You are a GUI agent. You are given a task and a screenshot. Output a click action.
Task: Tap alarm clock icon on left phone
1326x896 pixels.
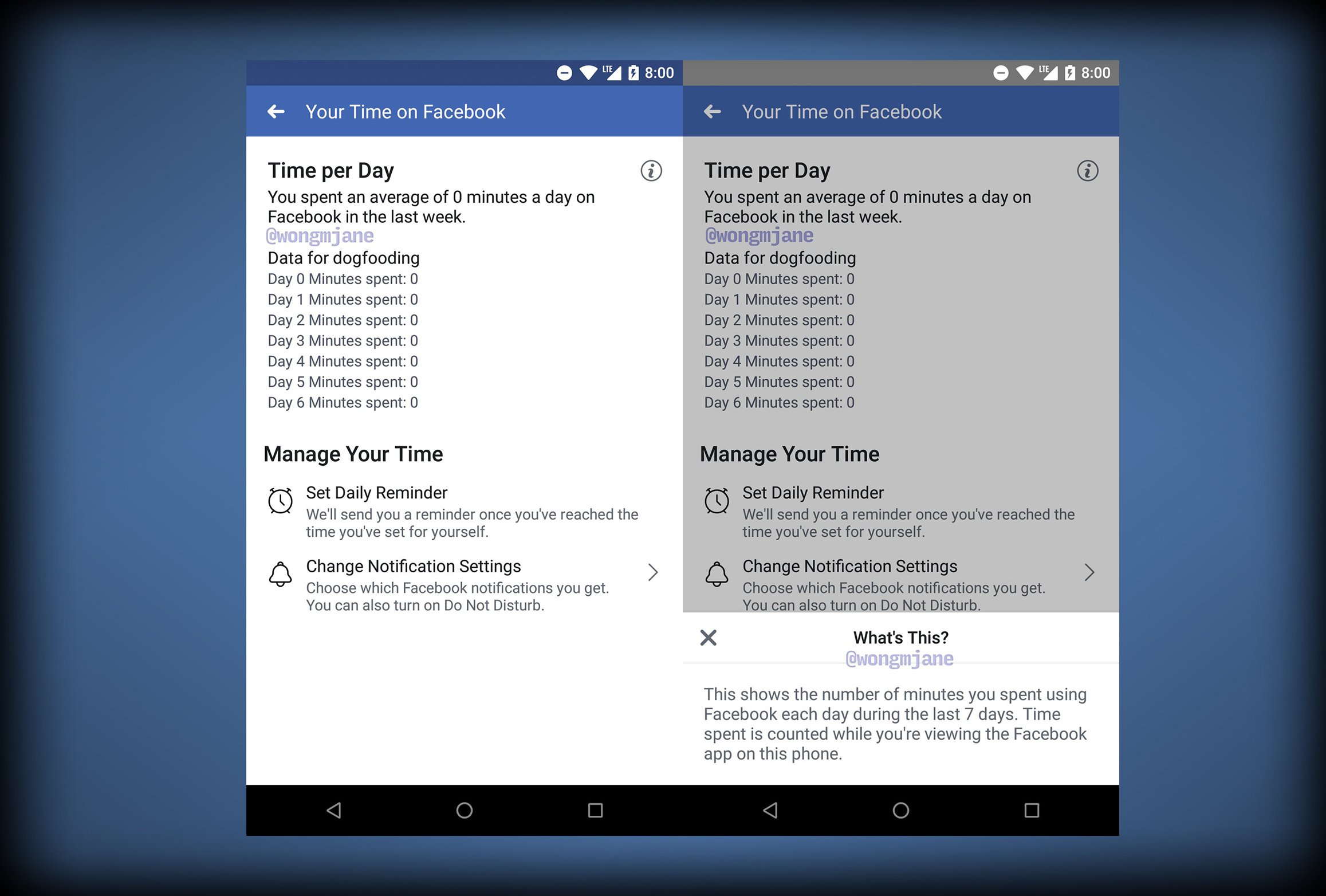[281, 501]
